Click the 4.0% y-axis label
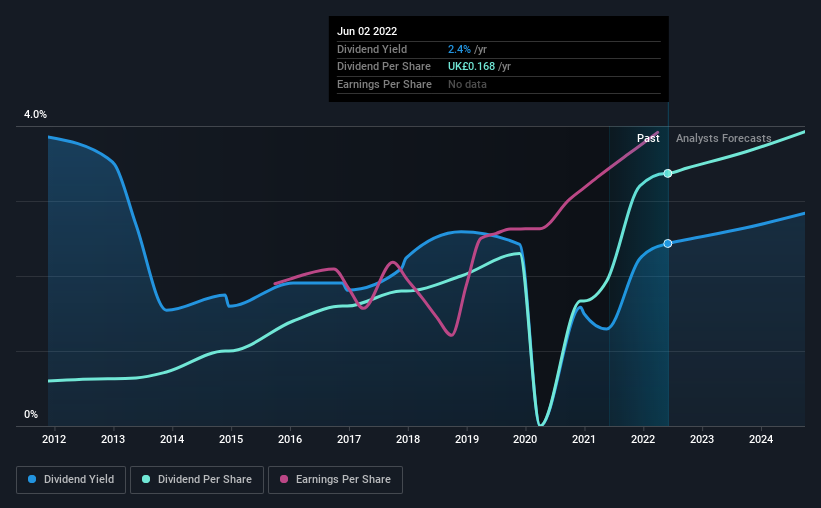 tap(35, 114)
